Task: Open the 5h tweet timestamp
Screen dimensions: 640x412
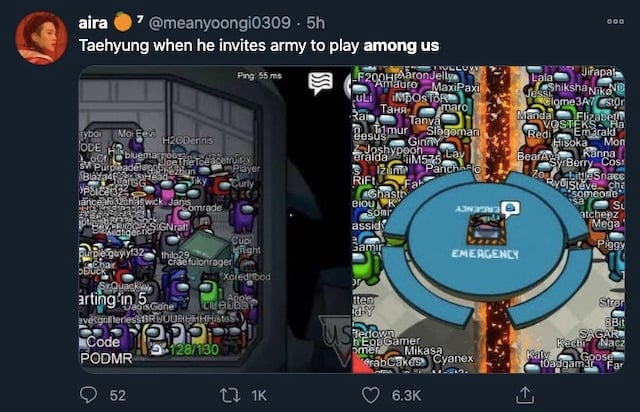Action: [316, 23]
